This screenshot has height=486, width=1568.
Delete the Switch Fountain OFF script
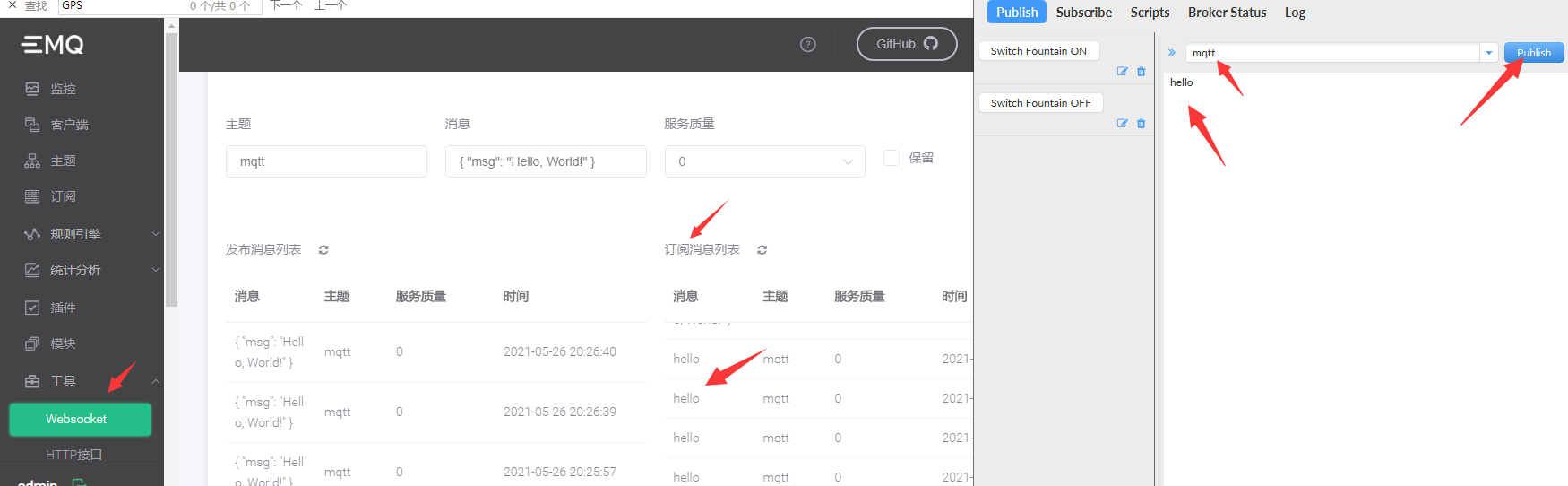(1141, 123)
